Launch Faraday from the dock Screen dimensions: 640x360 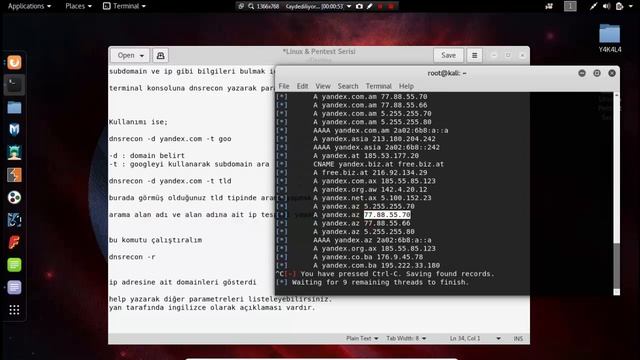pos(14,242)
